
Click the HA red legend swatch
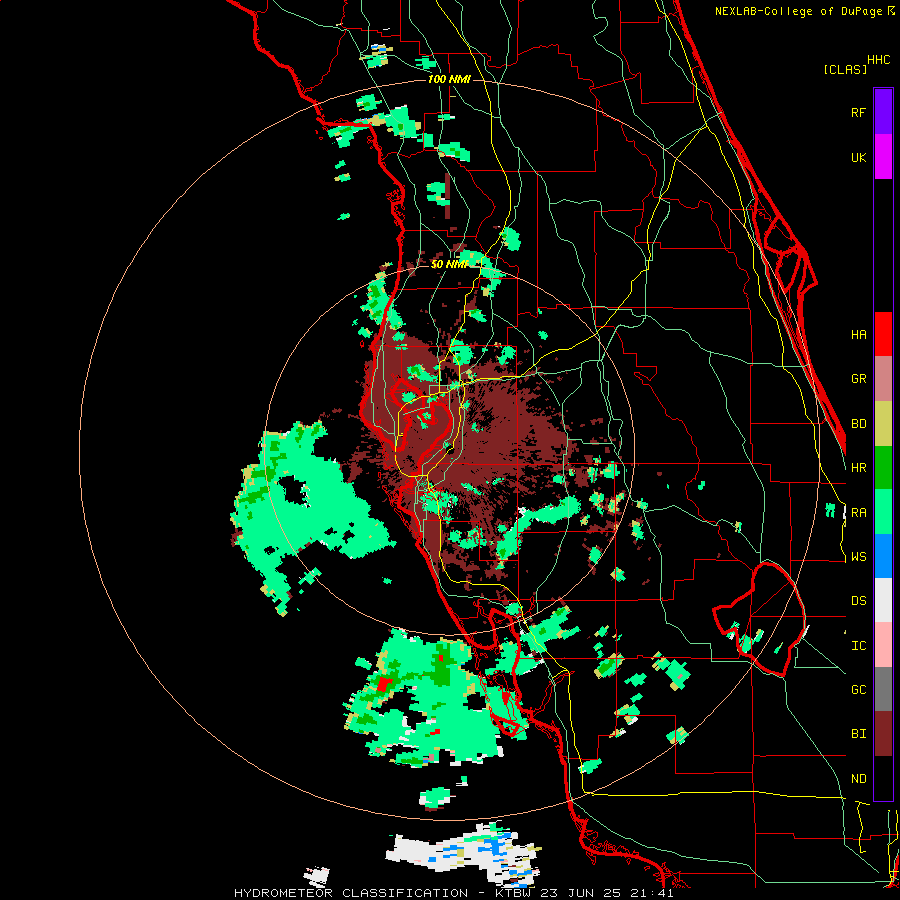(x=883, y=334)
